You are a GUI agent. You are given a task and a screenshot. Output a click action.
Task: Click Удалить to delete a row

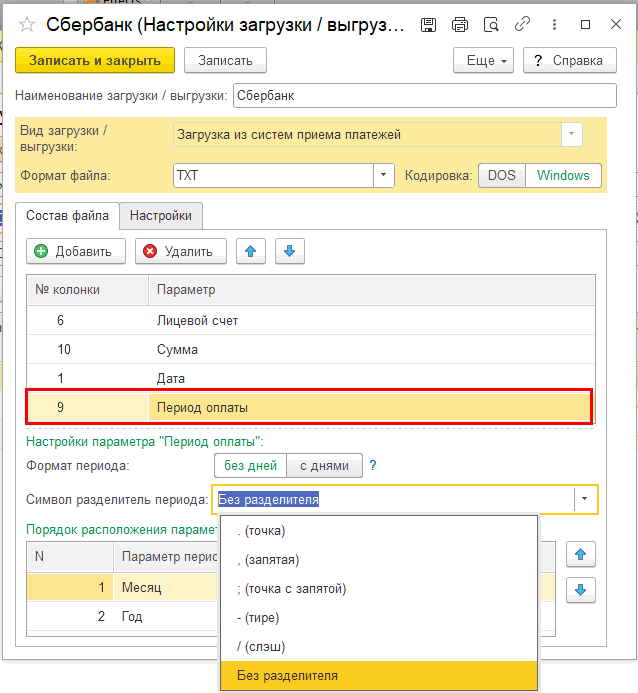181,251
